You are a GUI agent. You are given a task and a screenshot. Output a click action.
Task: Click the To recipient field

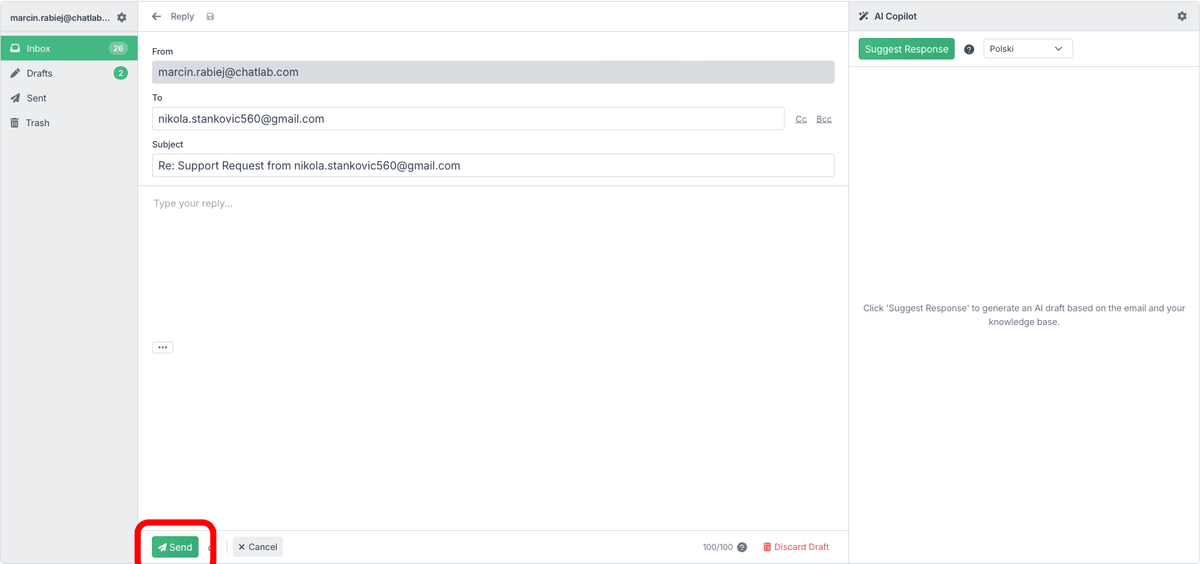pos(468,118)
